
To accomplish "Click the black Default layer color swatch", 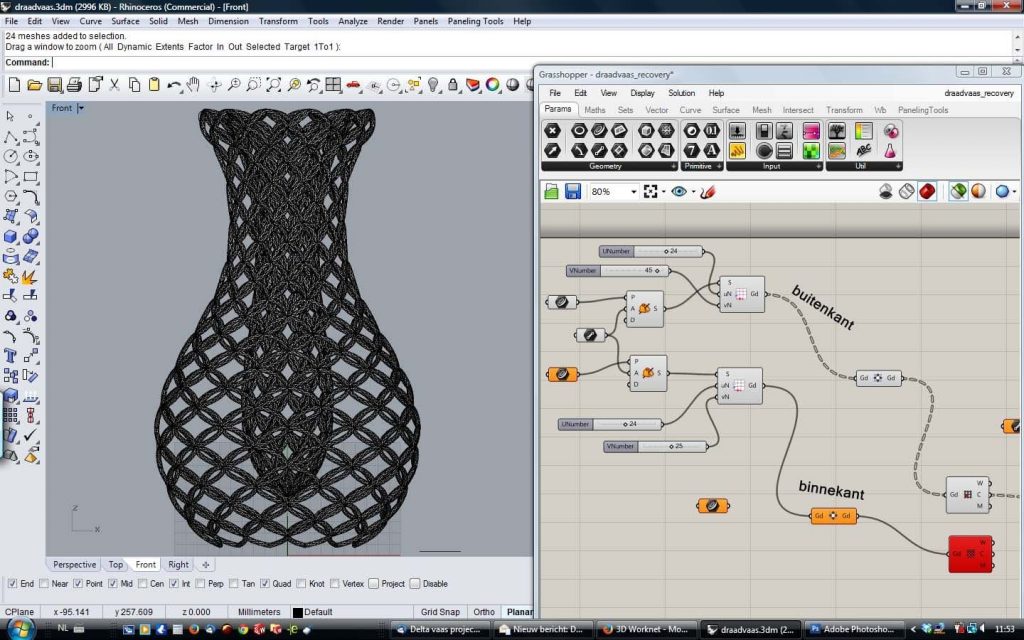I will click(297, 612).
